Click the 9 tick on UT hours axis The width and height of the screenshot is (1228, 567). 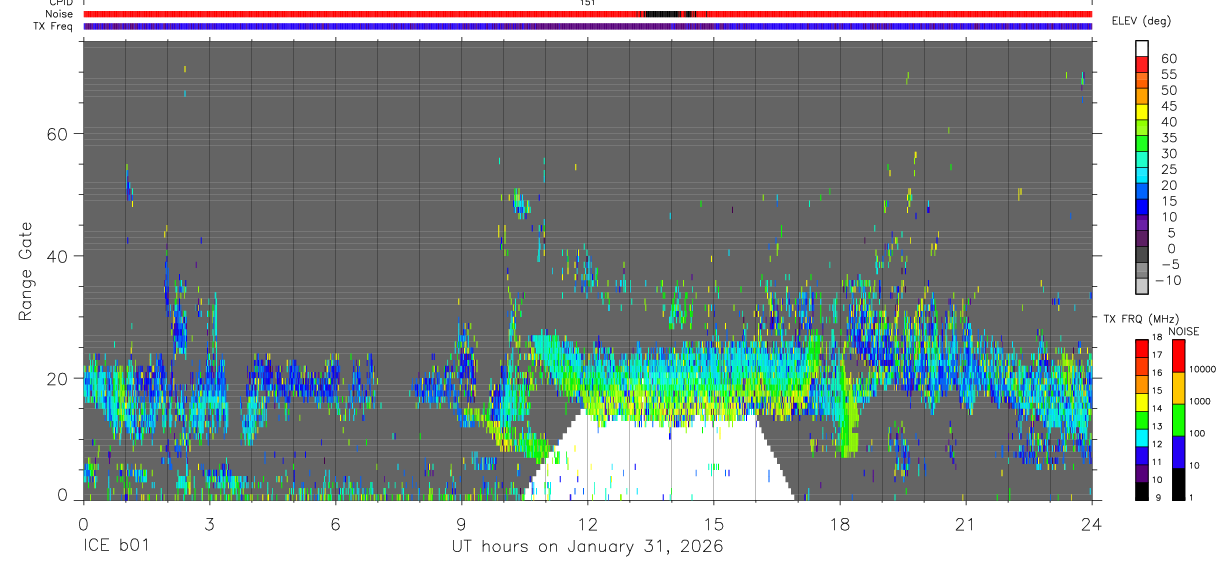(461, 523)
